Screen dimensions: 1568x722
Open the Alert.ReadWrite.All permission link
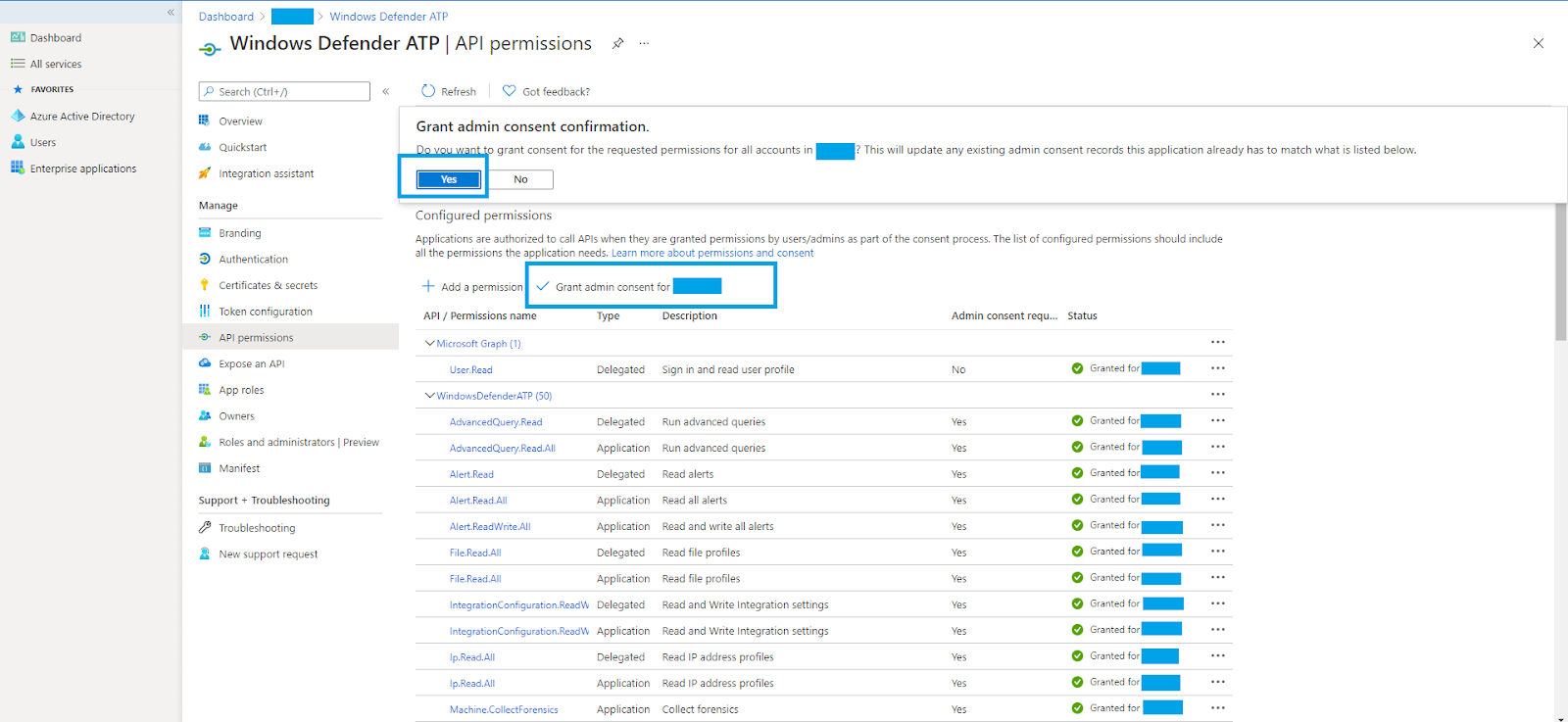490,527
